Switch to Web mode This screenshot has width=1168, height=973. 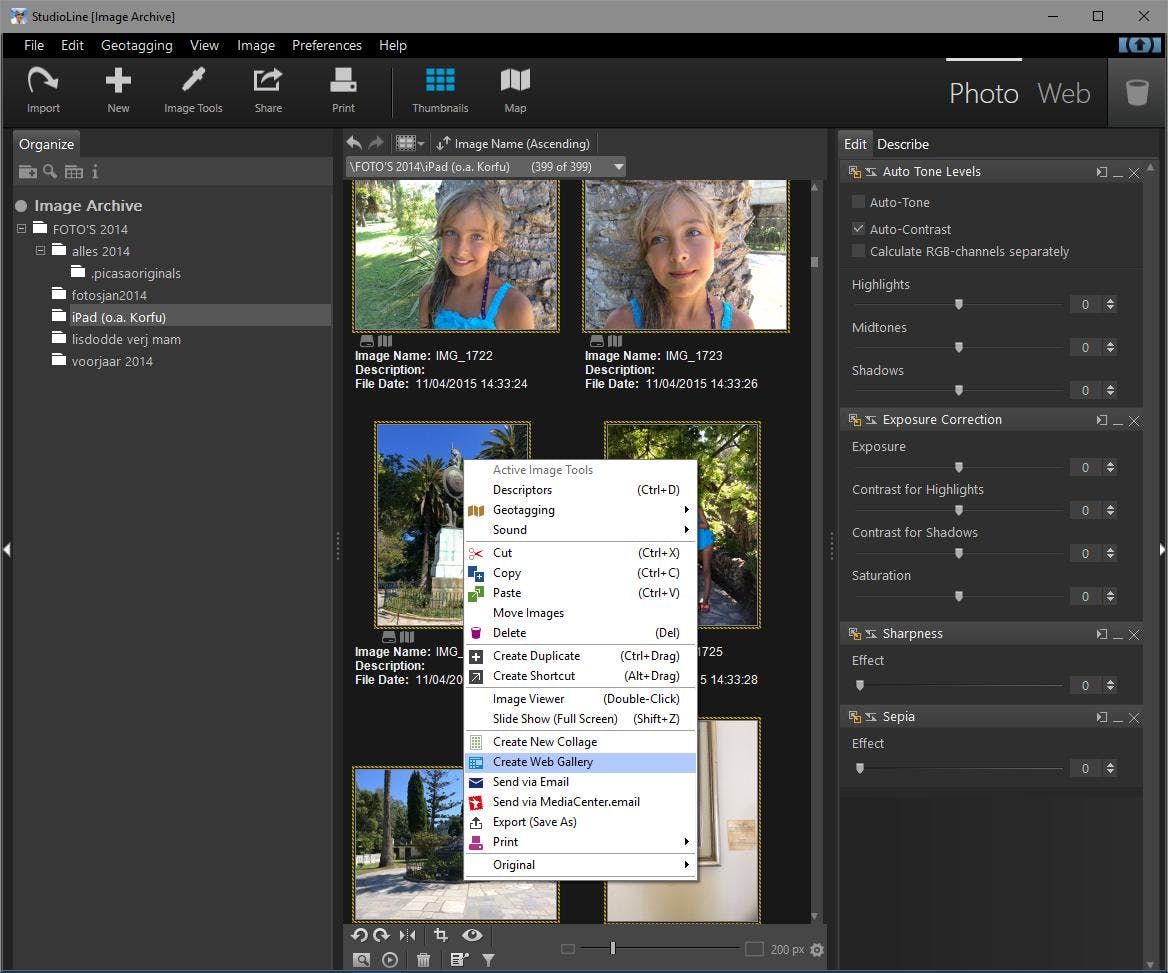pyautogui.click(x=1063, y=93)
